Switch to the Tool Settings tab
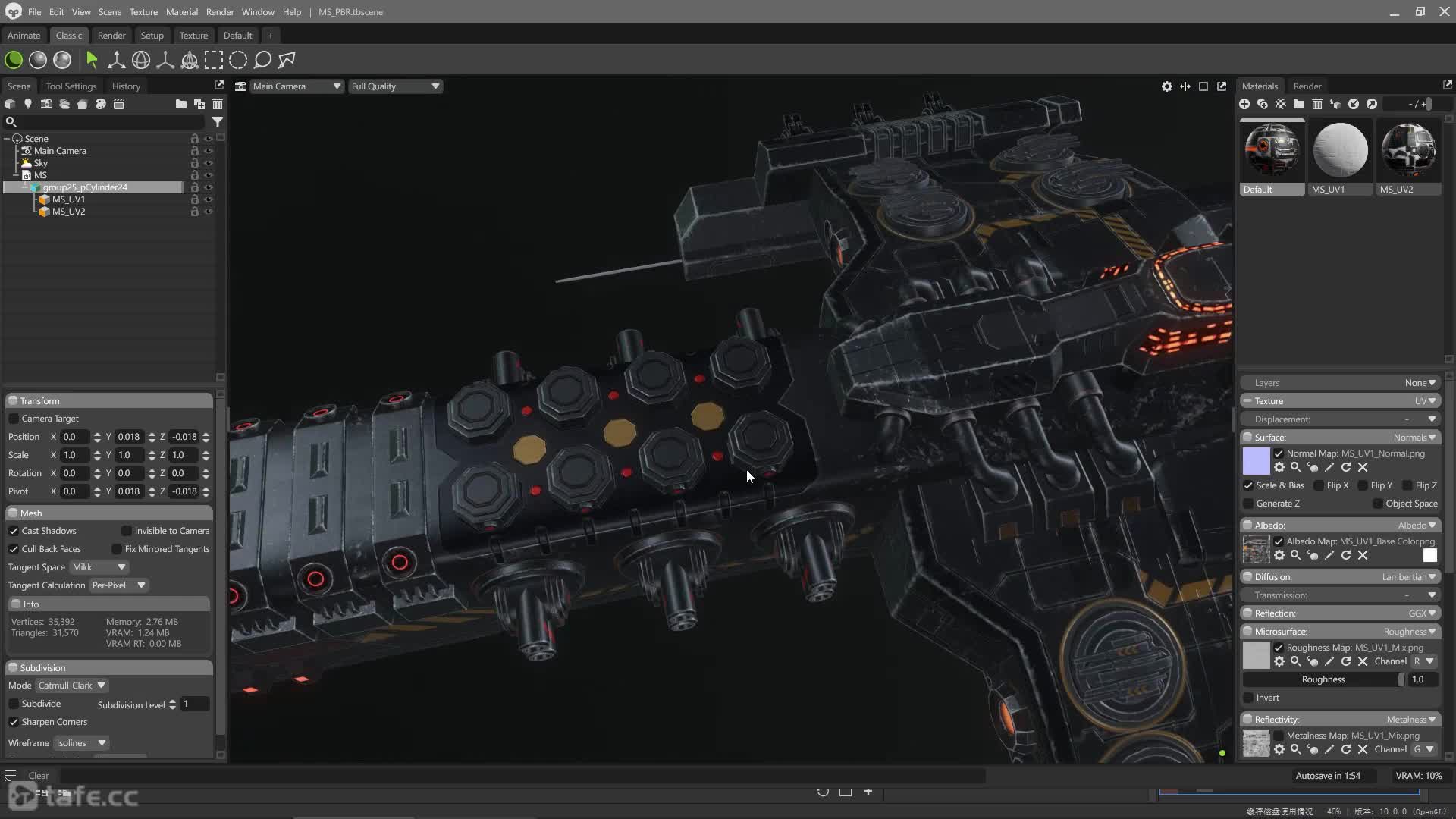This screenshot has width=1456, height=819. tap(71, 86)
